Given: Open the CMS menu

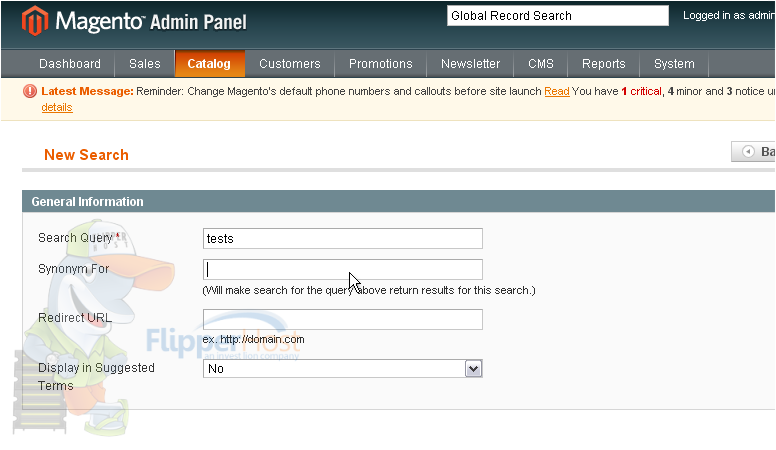Looking at the screenshot, I should pyautogui.click(x=541, y=64).
